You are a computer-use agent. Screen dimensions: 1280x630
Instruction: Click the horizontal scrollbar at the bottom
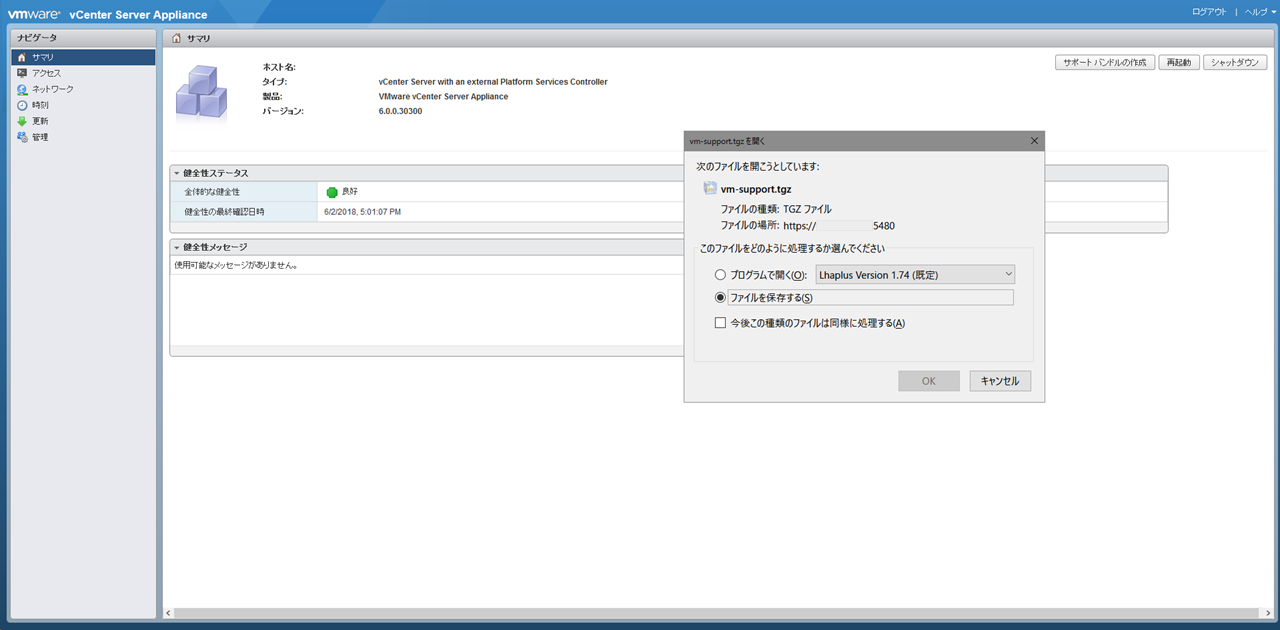716,612
